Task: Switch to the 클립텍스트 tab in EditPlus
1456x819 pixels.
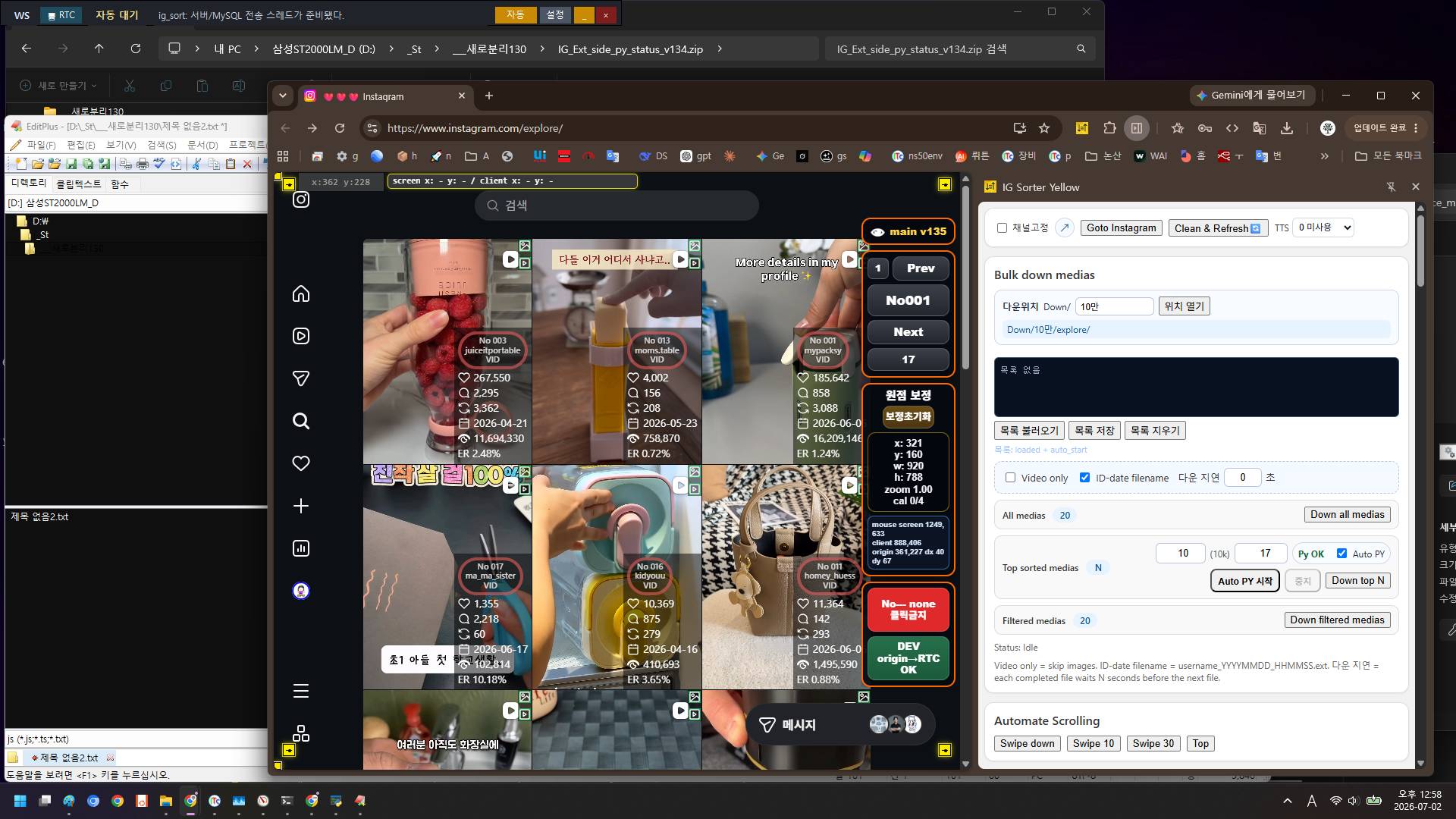Action: (79, 184)
